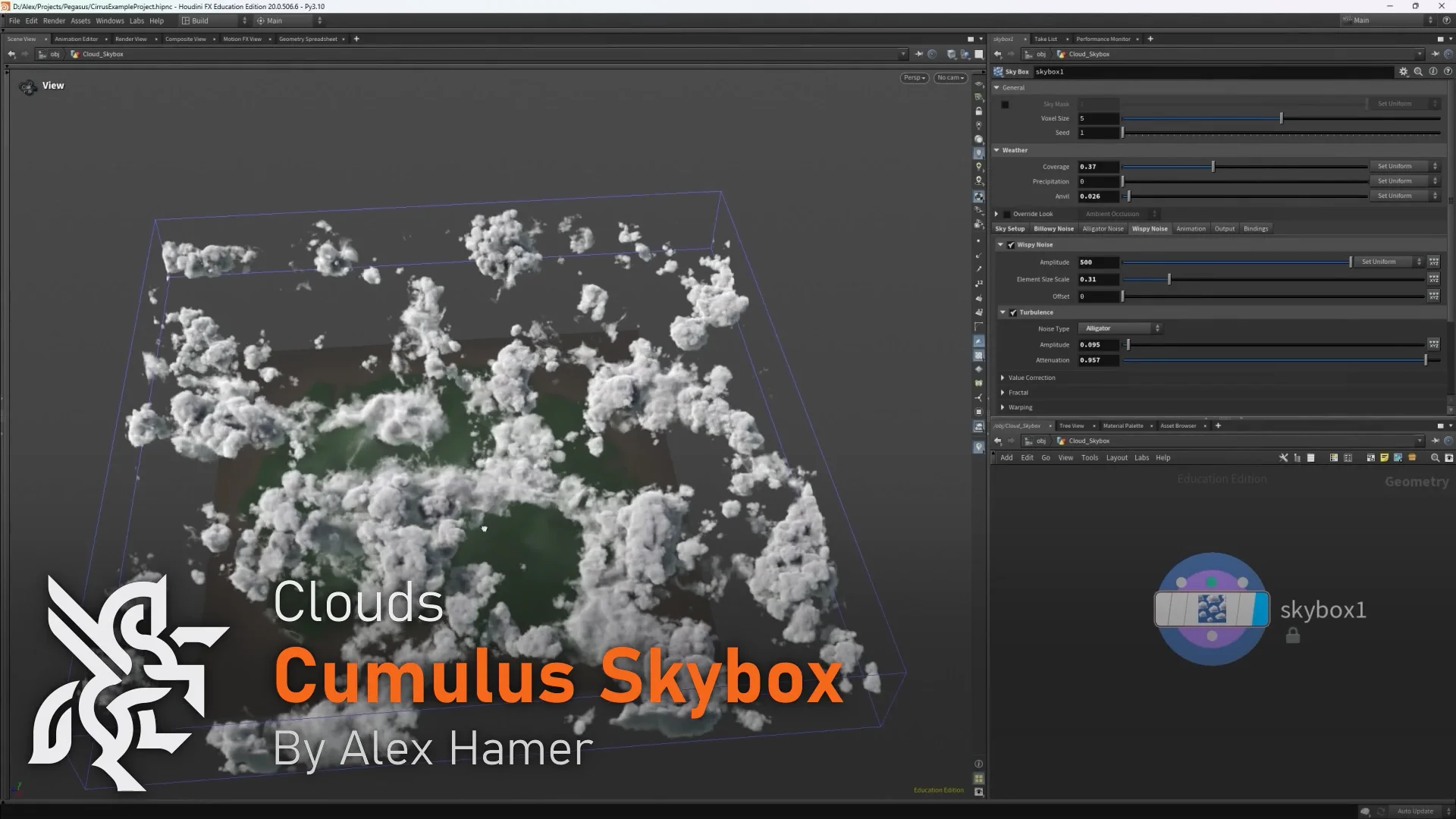1456x819 pixels.
Task: Expand the Fractal section
Action: pos(1003,393)
